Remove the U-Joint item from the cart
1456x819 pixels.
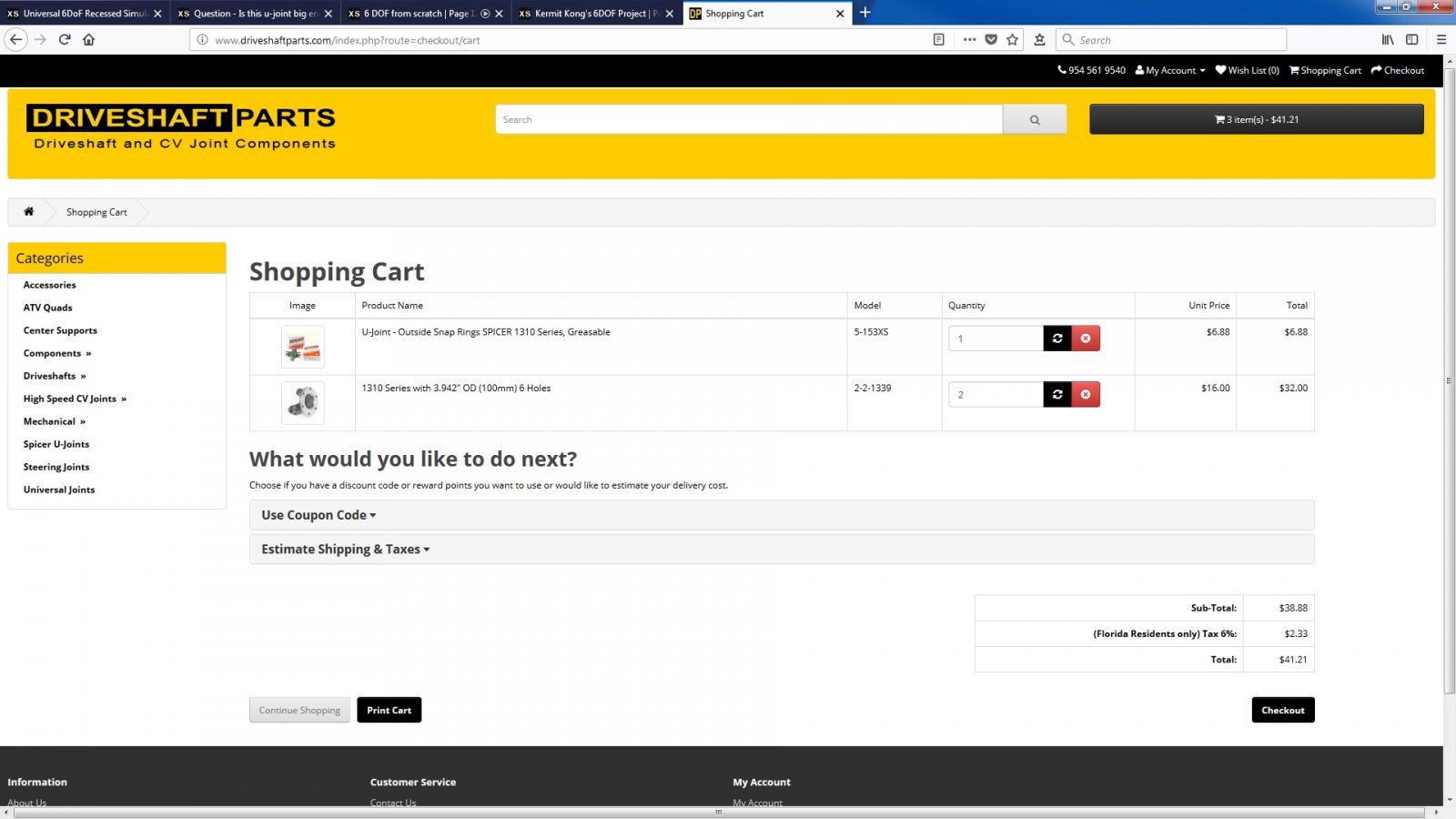(x=1086, y=339)
